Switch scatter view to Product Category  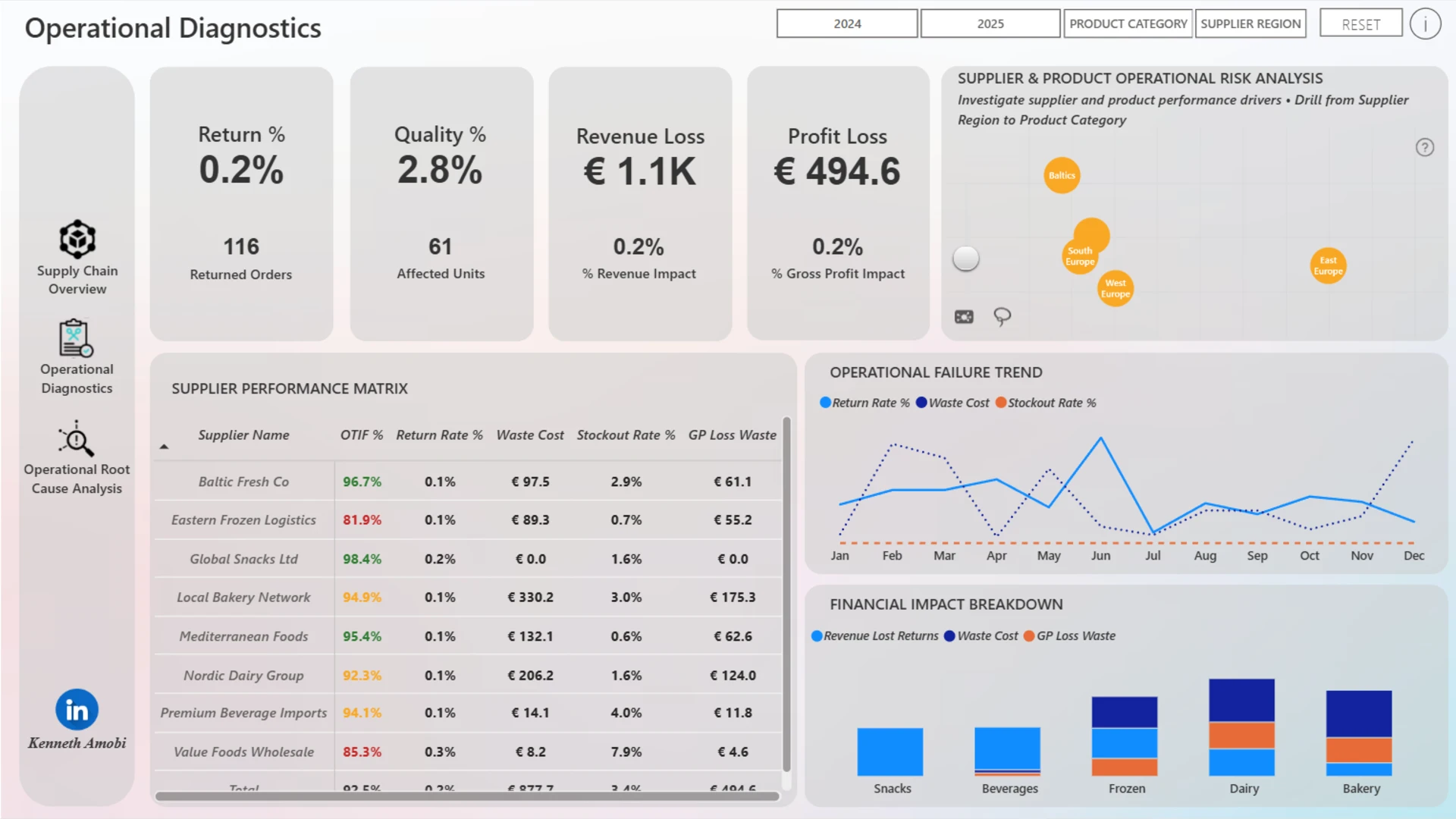(1128, 24)
